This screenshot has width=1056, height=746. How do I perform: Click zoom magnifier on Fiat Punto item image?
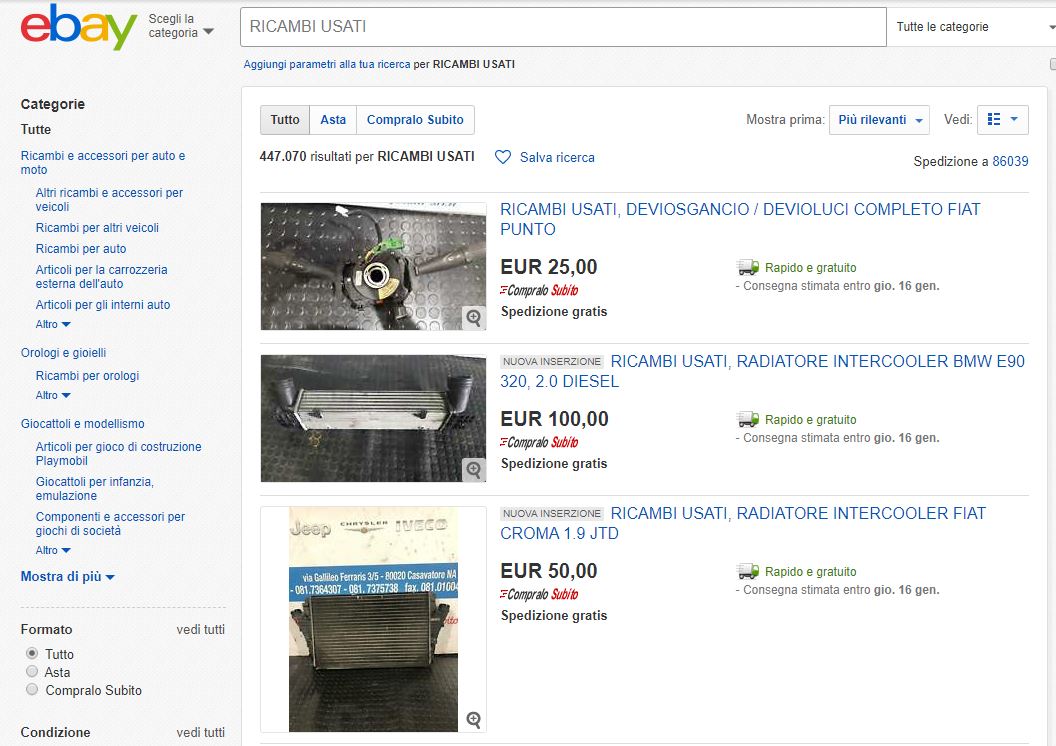(x=474, y=318)
